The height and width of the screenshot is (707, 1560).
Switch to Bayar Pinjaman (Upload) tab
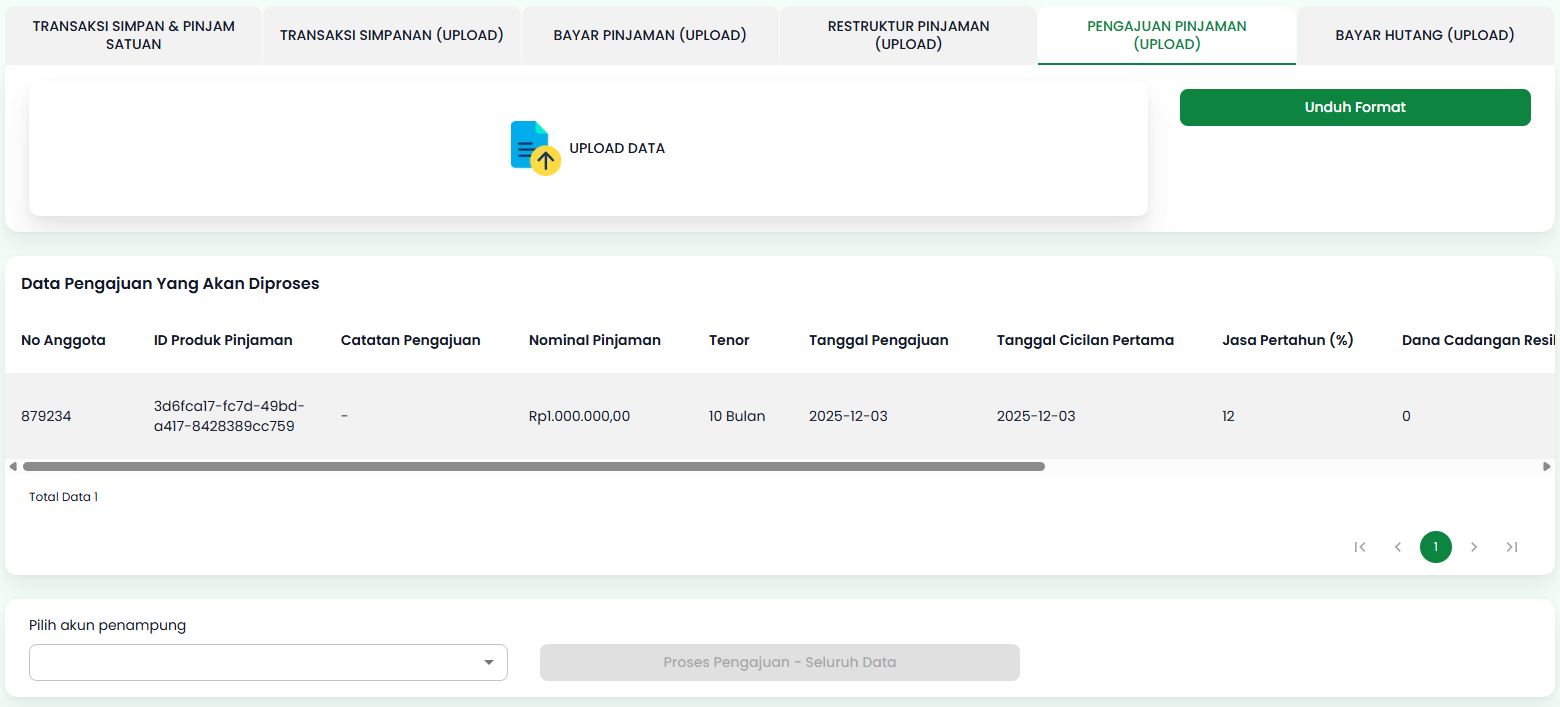pos(649,34)
